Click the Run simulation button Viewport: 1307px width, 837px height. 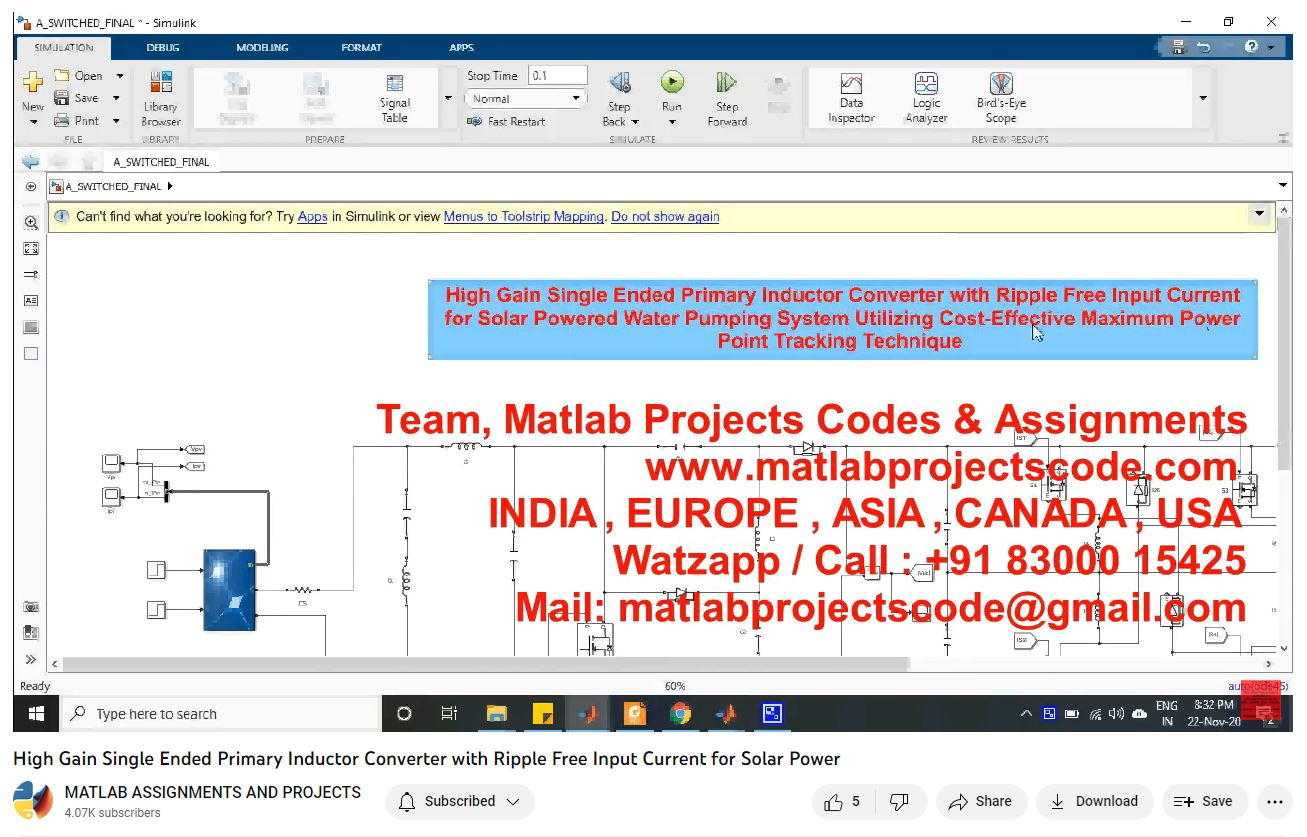coord(672,84)
